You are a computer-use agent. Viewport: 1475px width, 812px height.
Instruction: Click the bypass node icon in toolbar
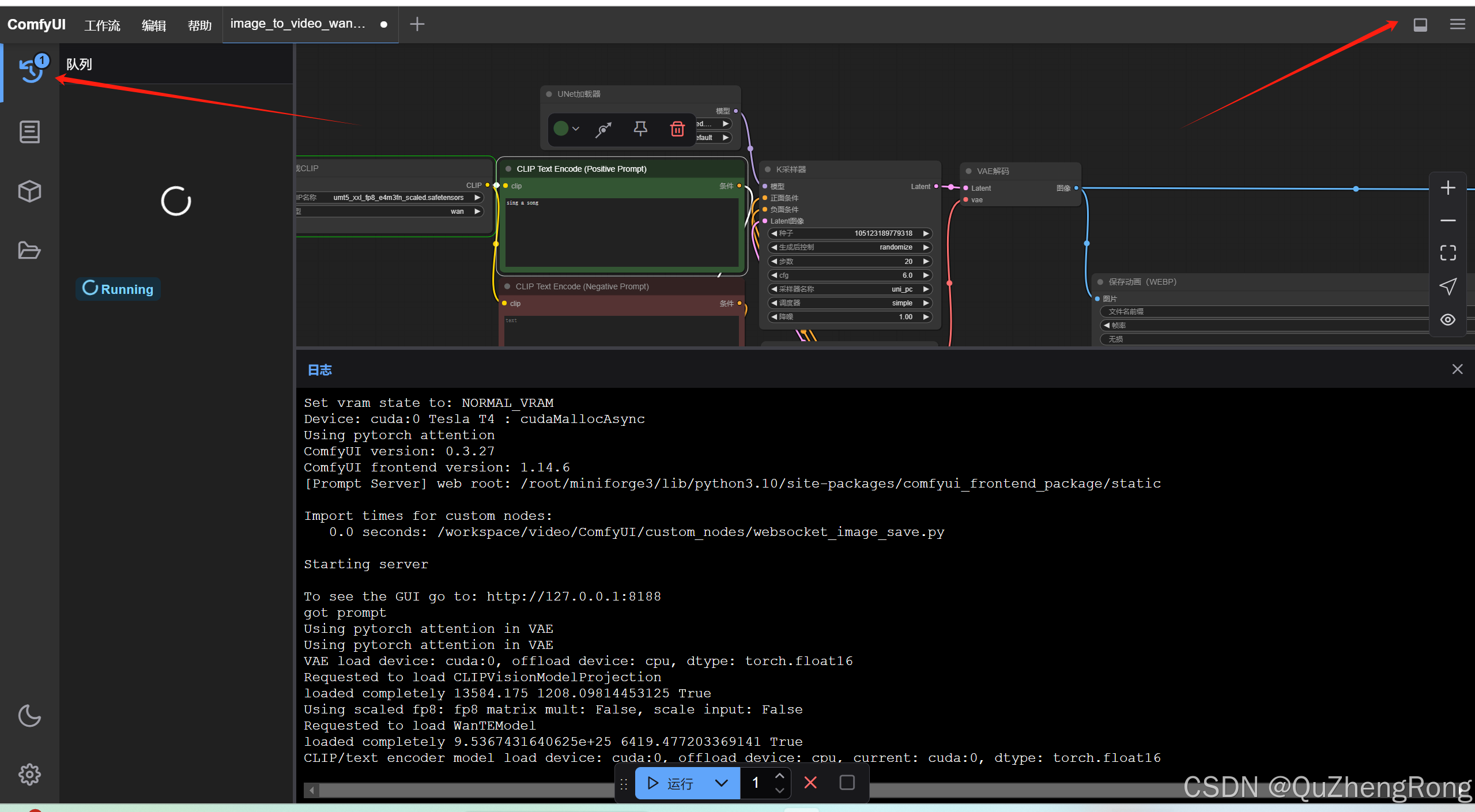pyautogui.click(x=603, y=129)
